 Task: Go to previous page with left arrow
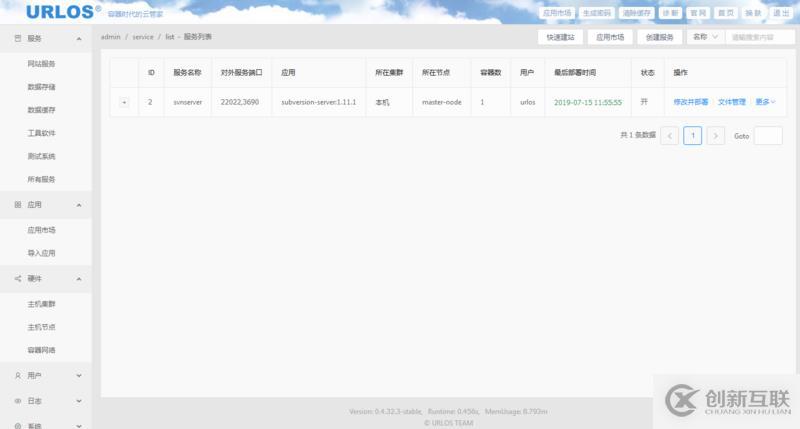[669, 136]
